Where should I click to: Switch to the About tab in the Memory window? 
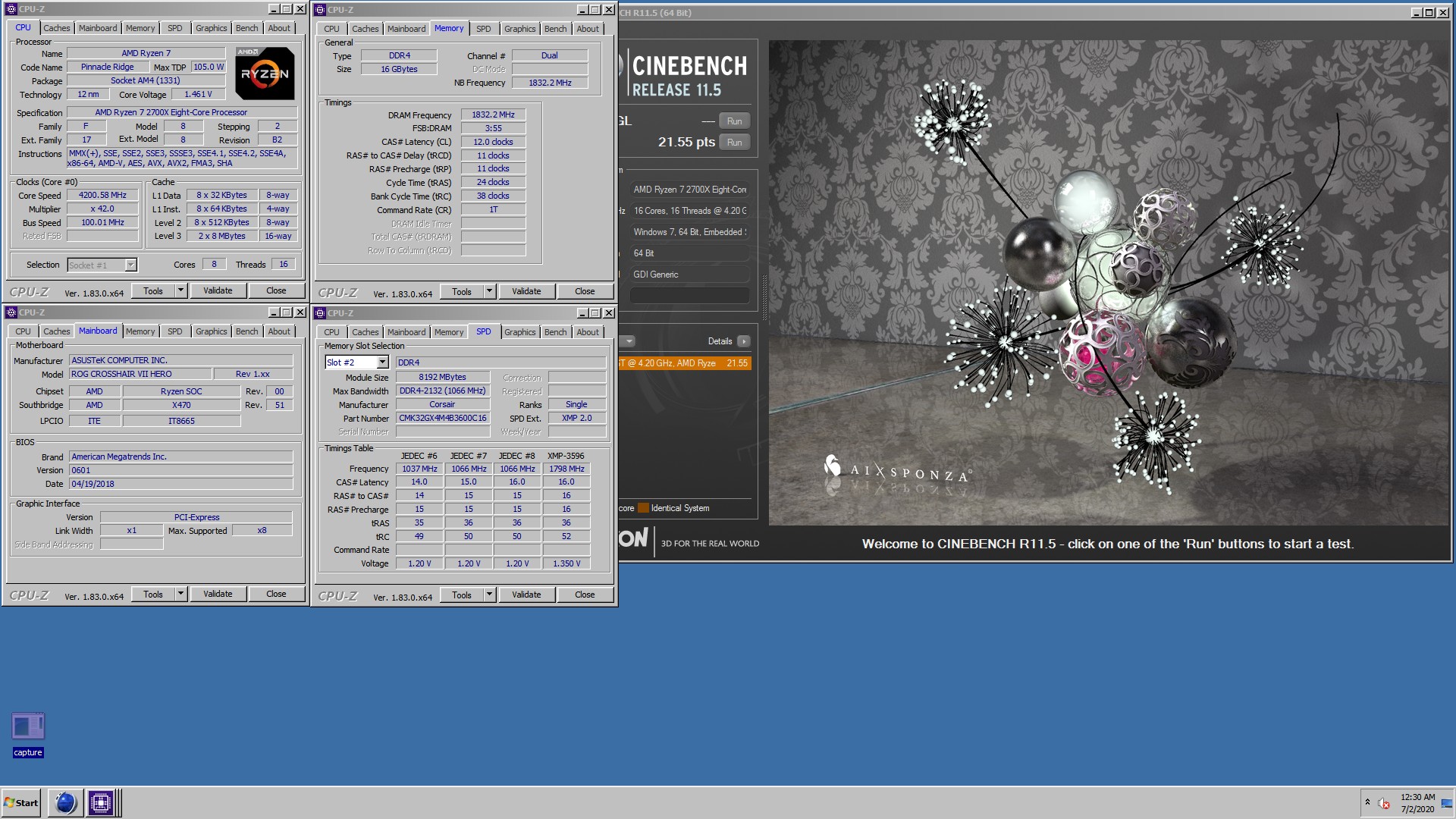click(587, 29)
